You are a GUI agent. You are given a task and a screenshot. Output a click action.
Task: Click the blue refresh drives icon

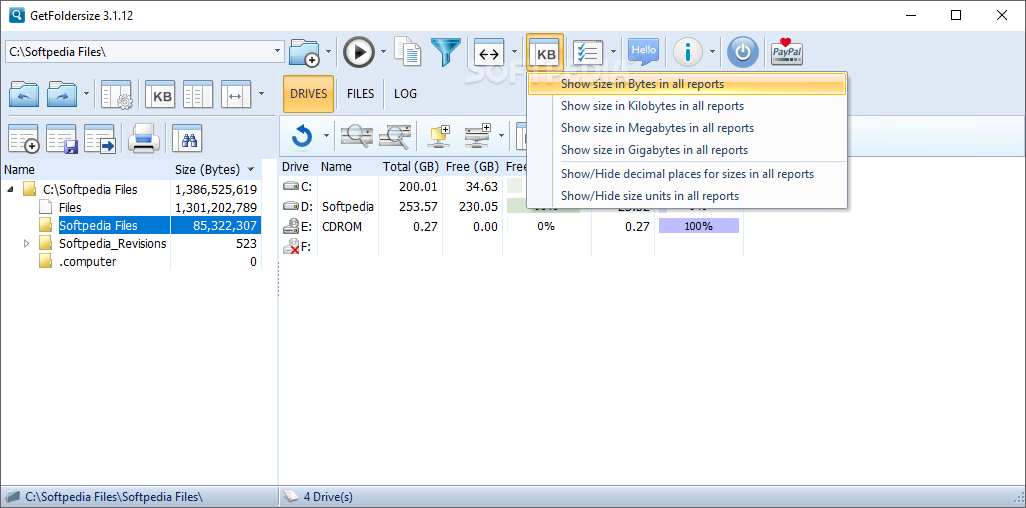(x=302, y=136)
